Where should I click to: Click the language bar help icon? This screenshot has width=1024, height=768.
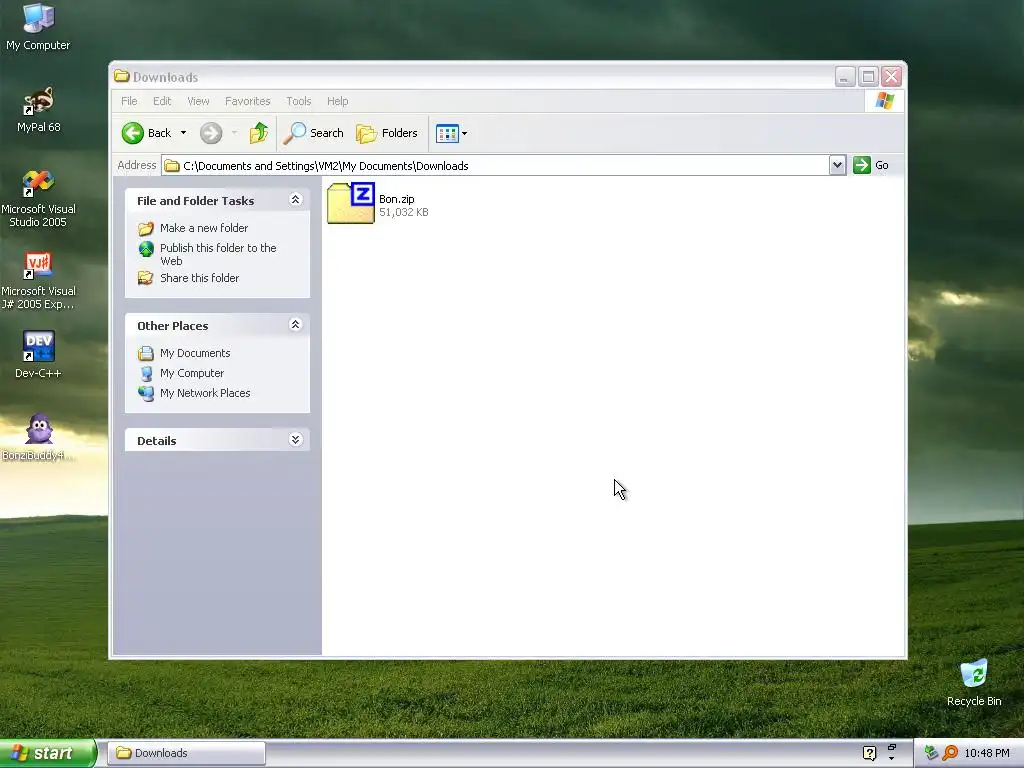pyautogui.click(x=869, y=753)
